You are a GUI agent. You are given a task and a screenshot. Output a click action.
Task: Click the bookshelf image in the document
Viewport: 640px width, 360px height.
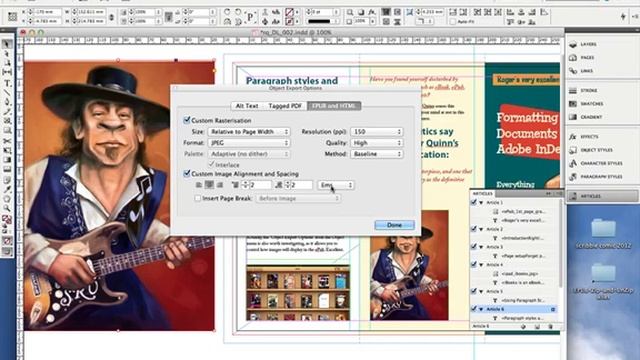[298, 293]
